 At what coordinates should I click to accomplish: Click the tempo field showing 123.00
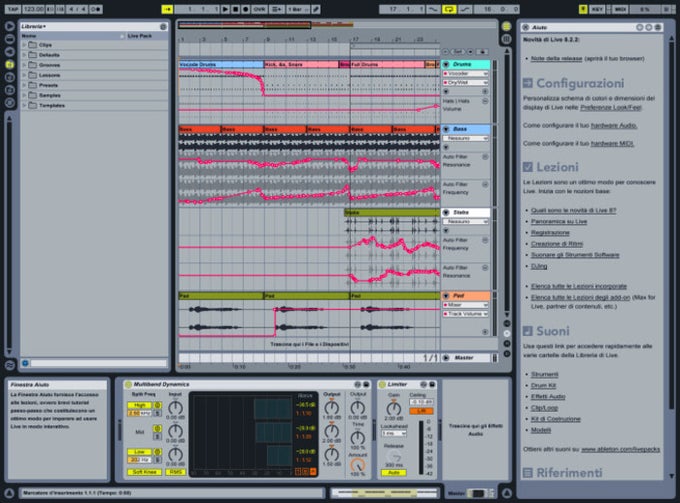click(x=33, y=9)
